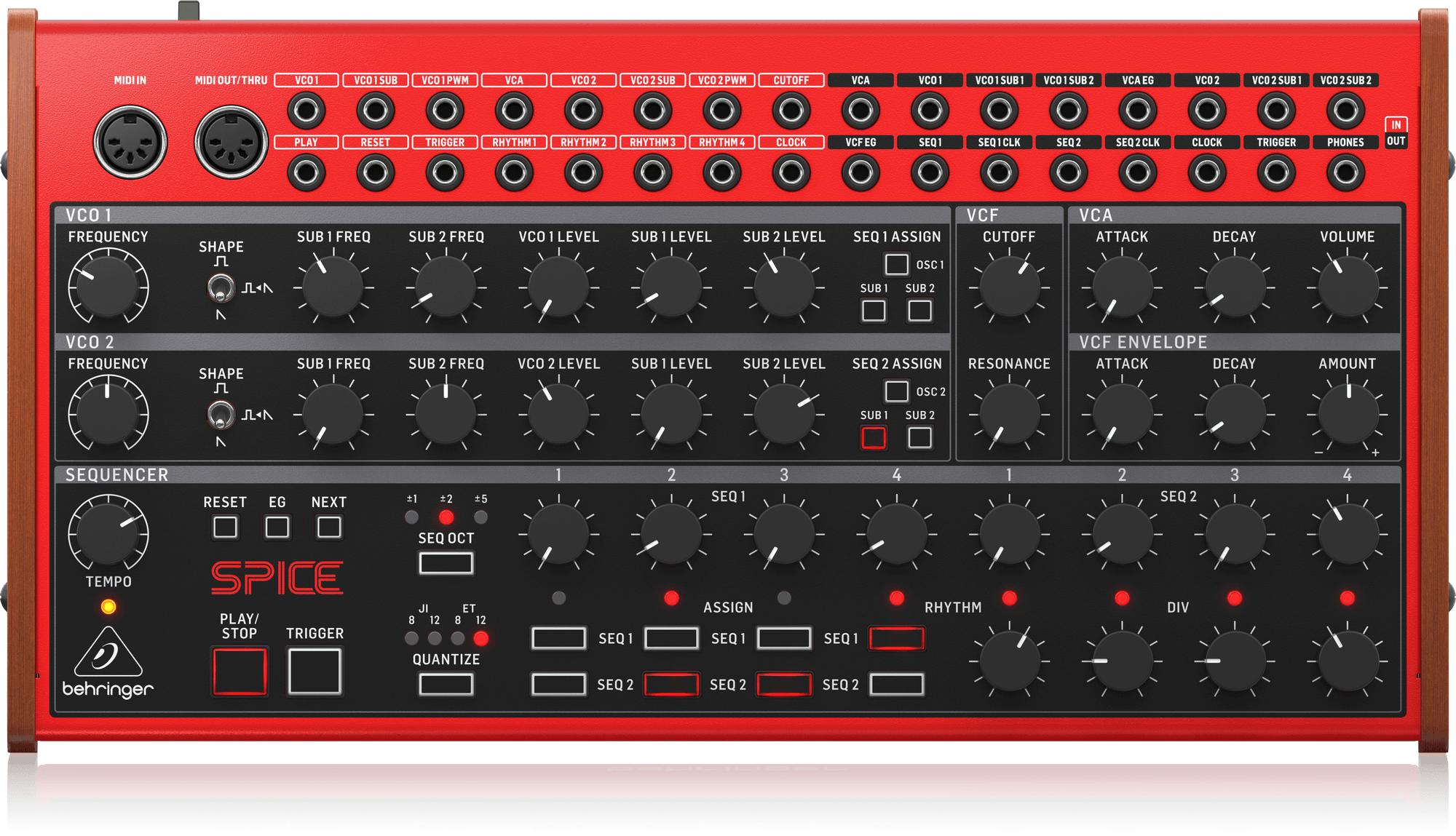Click the MIDI IN DIN socket

[x=130, y=142]
